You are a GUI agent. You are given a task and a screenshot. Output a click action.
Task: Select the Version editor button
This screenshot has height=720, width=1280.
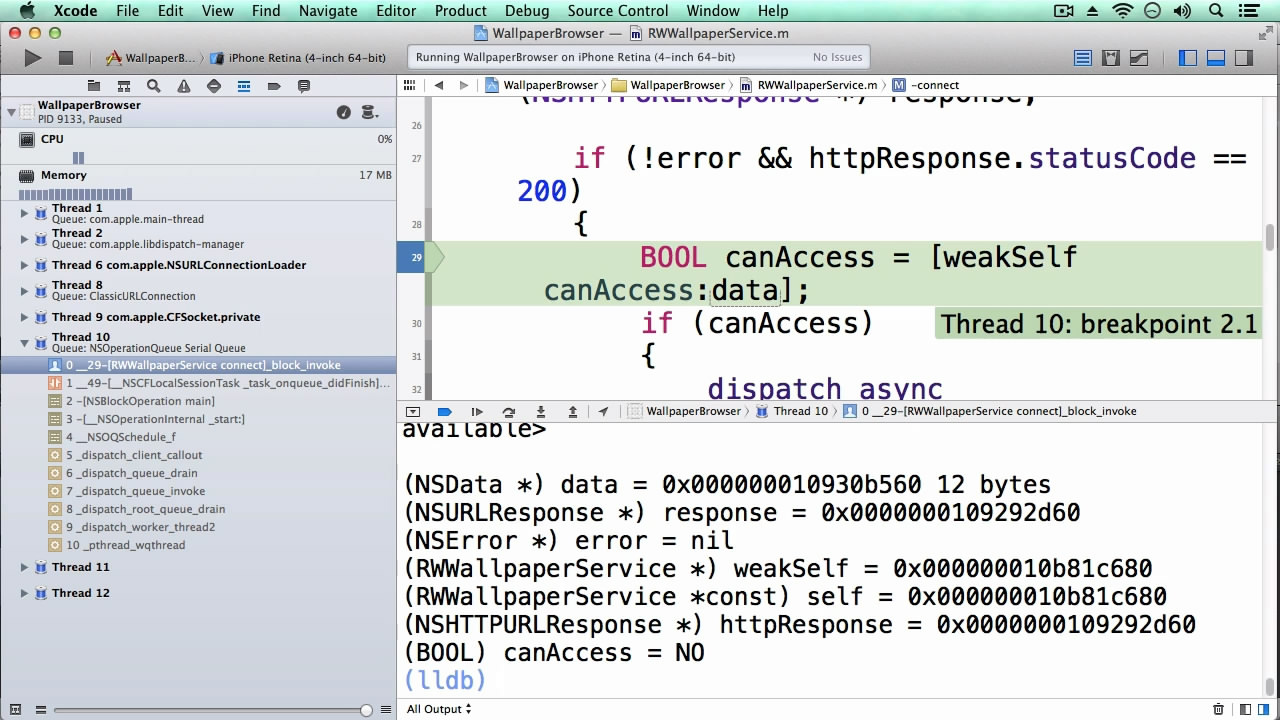tap(1139, 58)
